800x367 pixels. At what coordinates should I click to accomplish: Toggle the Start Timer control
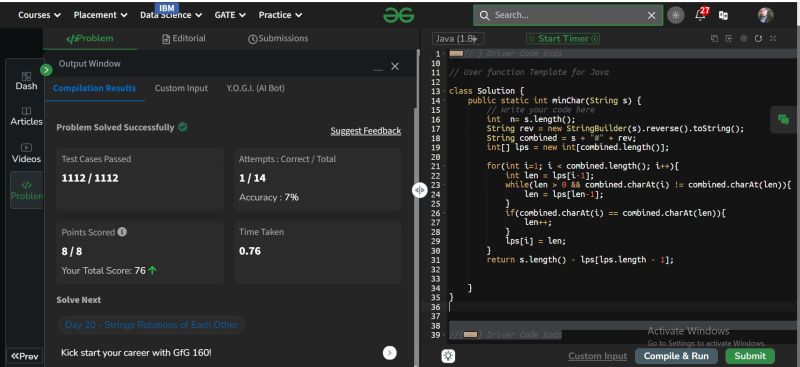pyautogui.click(x=563, y=39)
